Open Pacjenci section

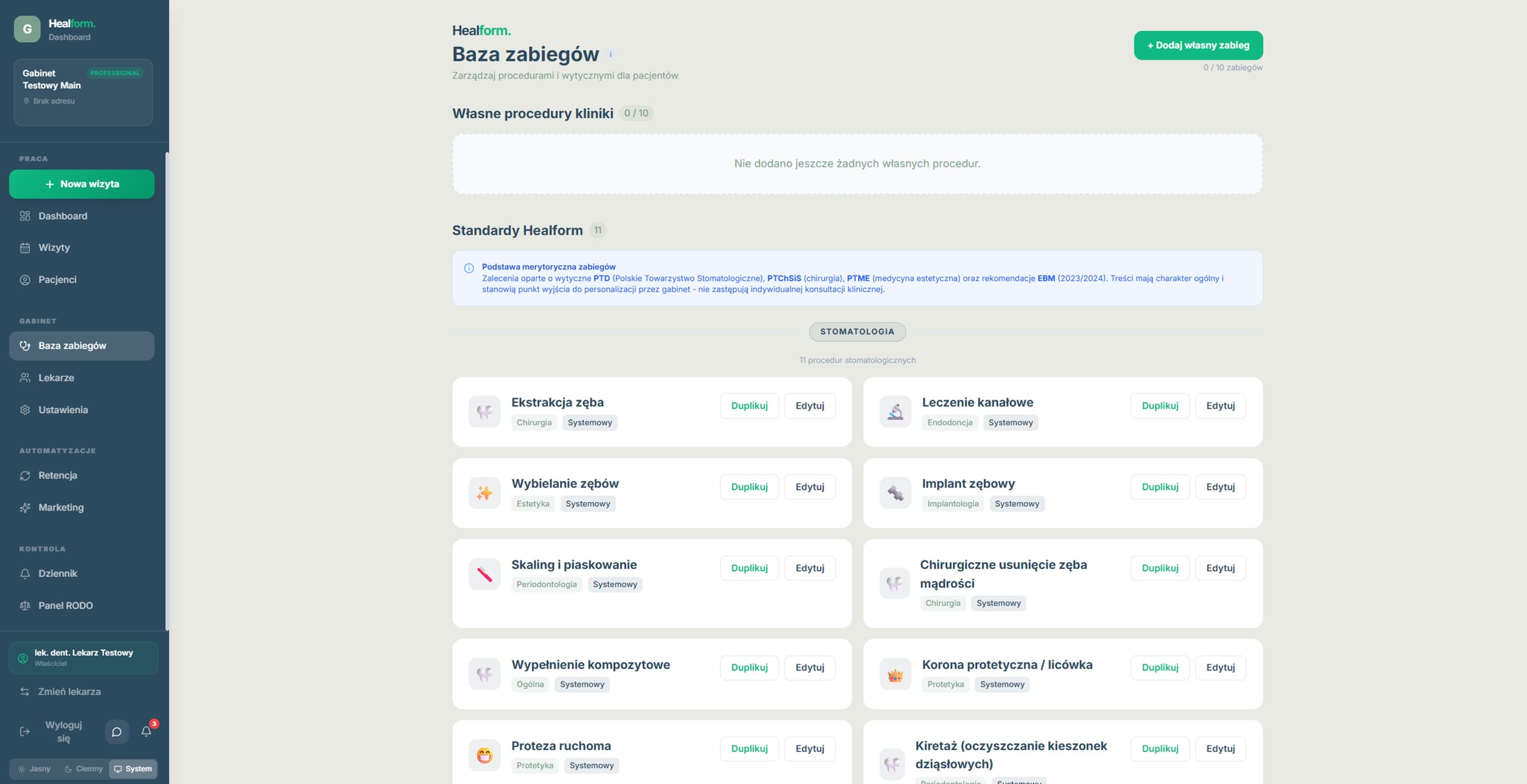pyautogui.click(x=82, y=280)
